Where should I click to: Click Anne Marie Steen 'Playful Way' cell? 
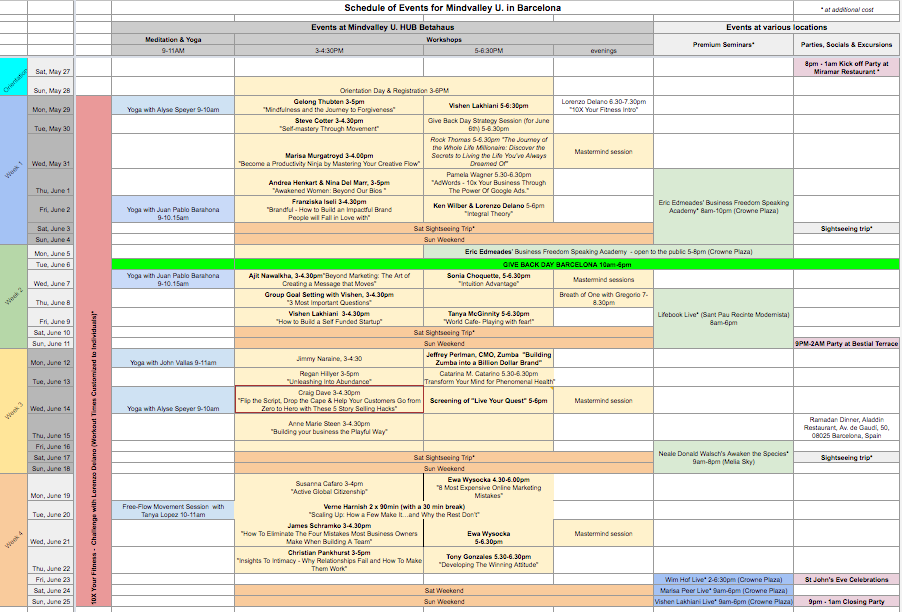click(x=329, y=427)
